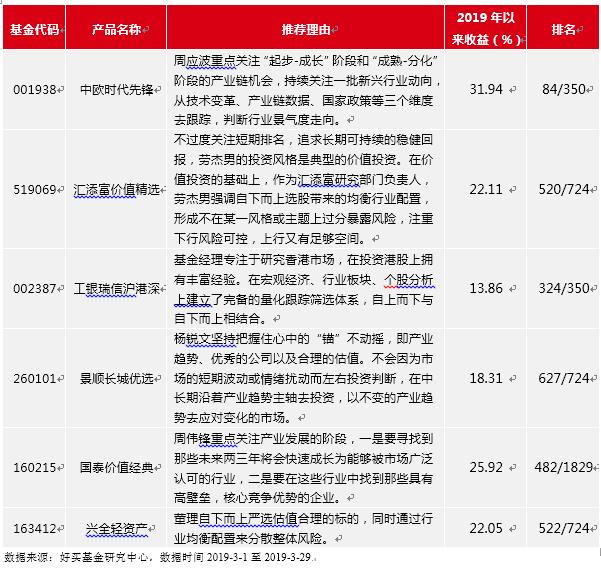Click product name 景顺长城优选
This screenshot has width=601, height=571.
point(117,379)
